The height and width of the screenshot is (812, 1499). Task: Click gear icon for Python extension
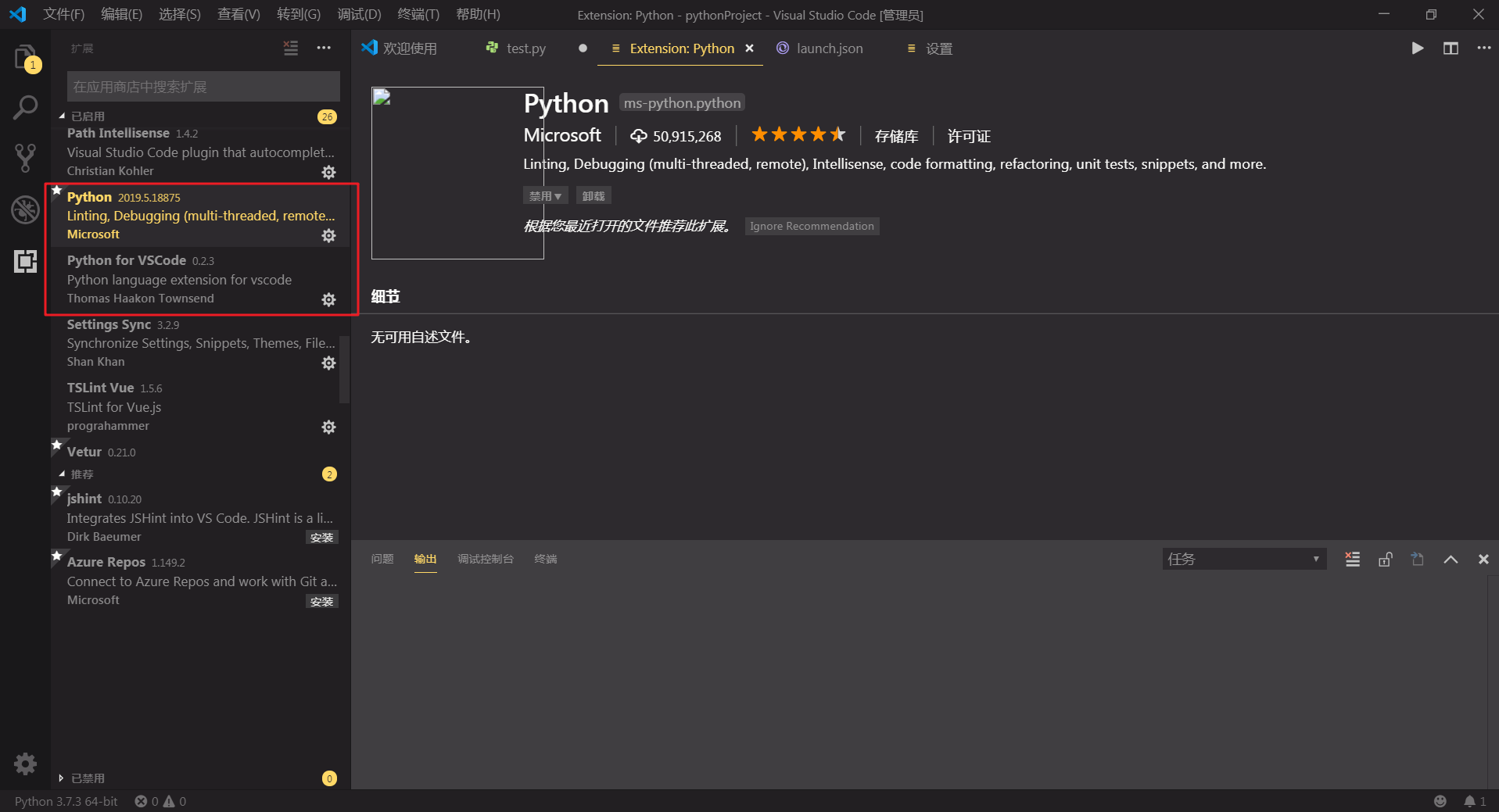coord(329,235)
